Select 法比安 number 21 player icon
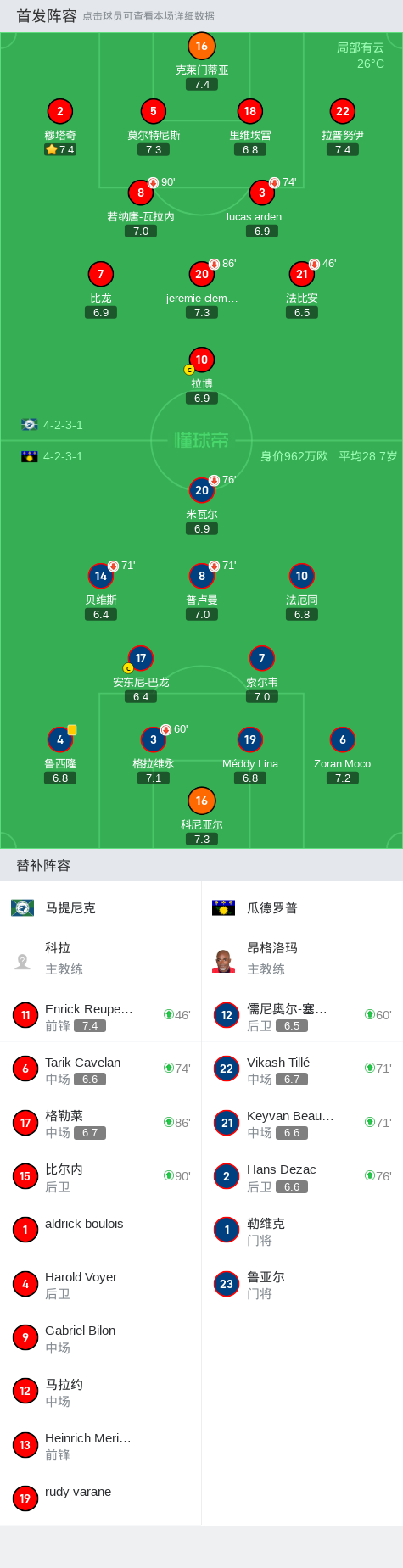The width and height of the screenshot is (403, 1568). click(x=301, y=274)
